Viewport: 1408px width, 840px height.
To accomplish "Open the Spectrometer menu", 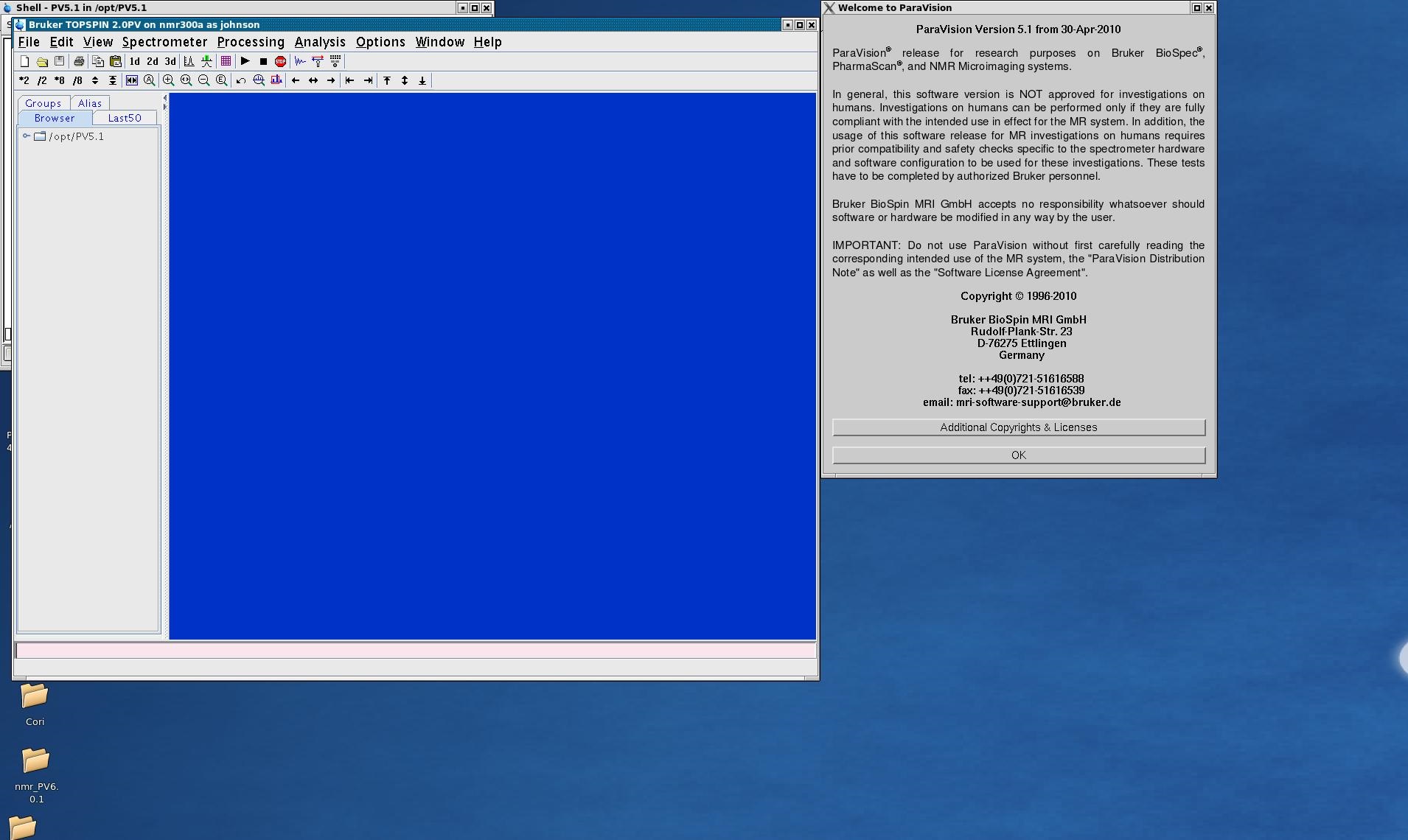I will coord(164,42).
